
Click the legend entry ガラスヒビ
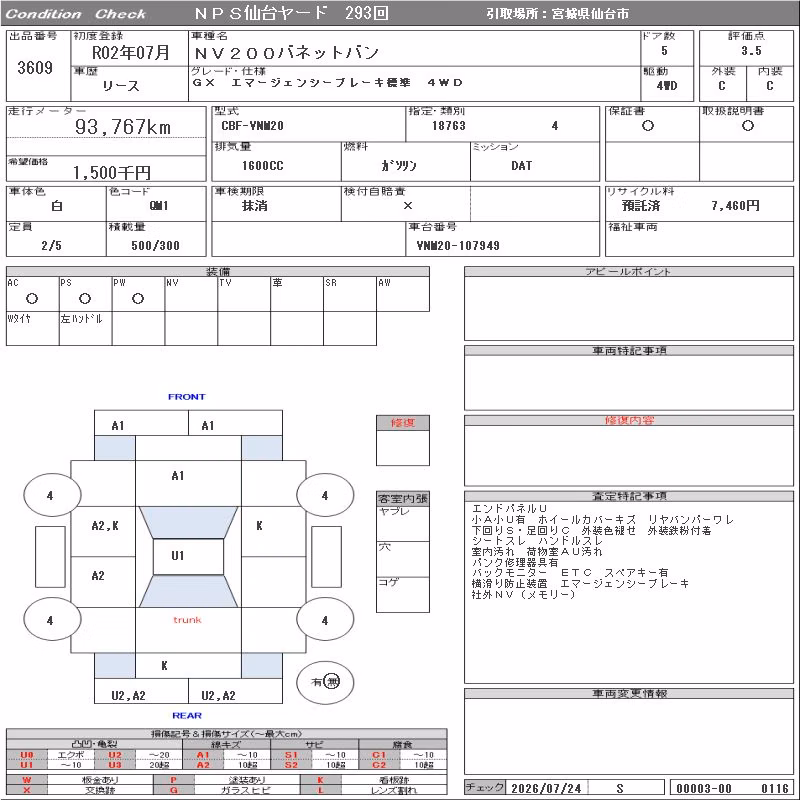click(247, 790)
